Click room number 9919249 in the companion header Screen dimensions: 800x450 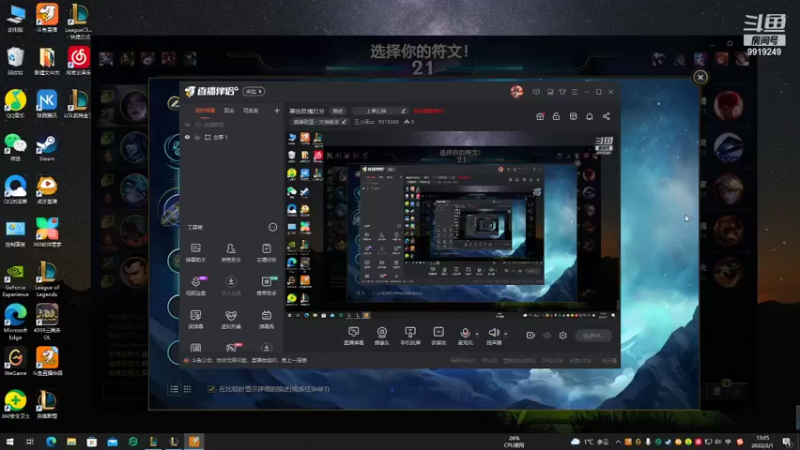click(388, 122)
